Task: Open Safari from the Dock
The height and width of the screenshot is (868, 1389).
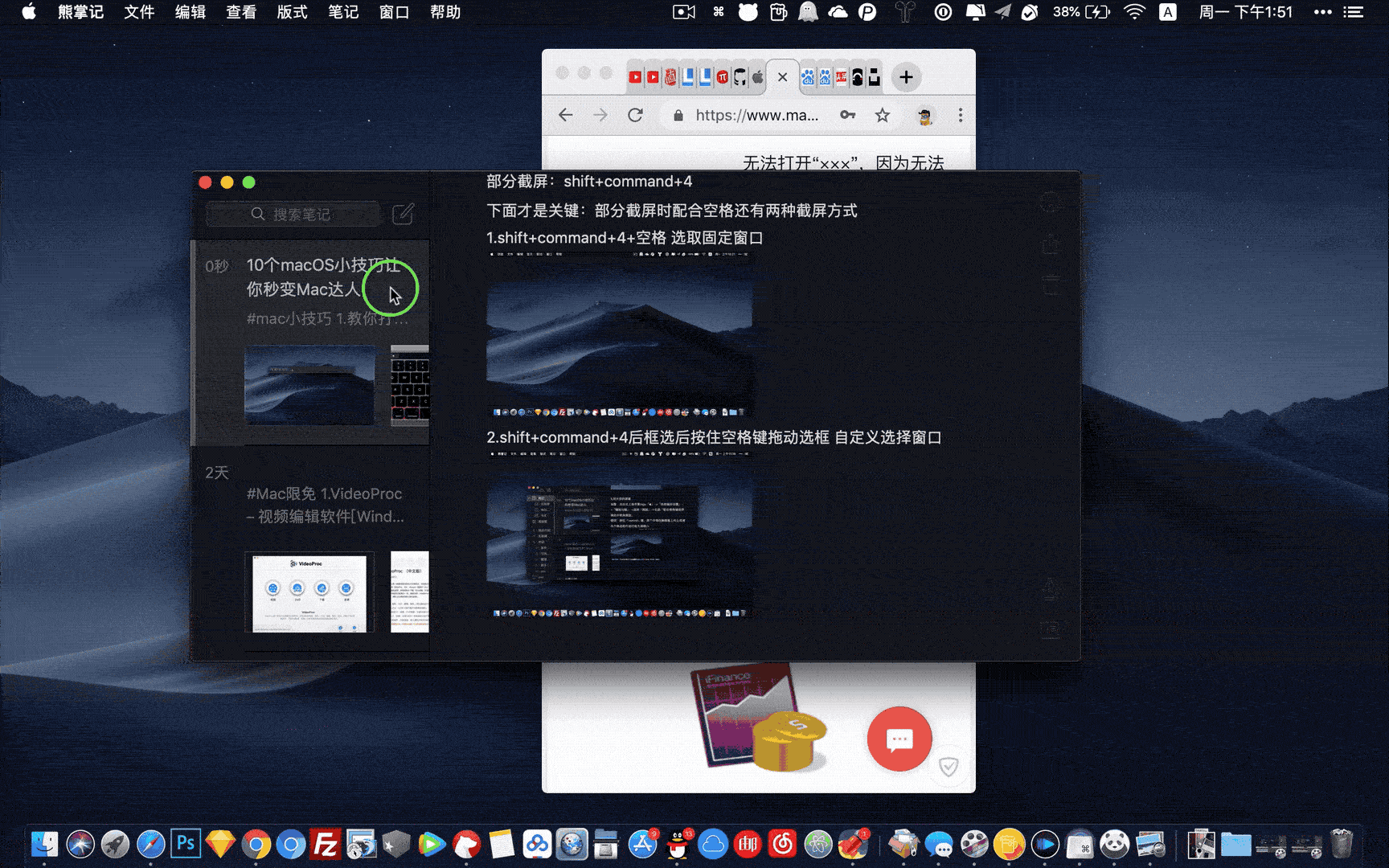Action: pos(150,844)
